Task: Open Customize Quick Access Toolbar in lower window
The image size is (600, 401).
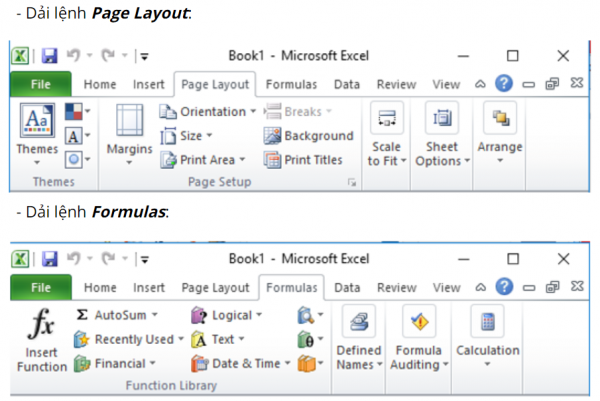Action: (145, 260)
